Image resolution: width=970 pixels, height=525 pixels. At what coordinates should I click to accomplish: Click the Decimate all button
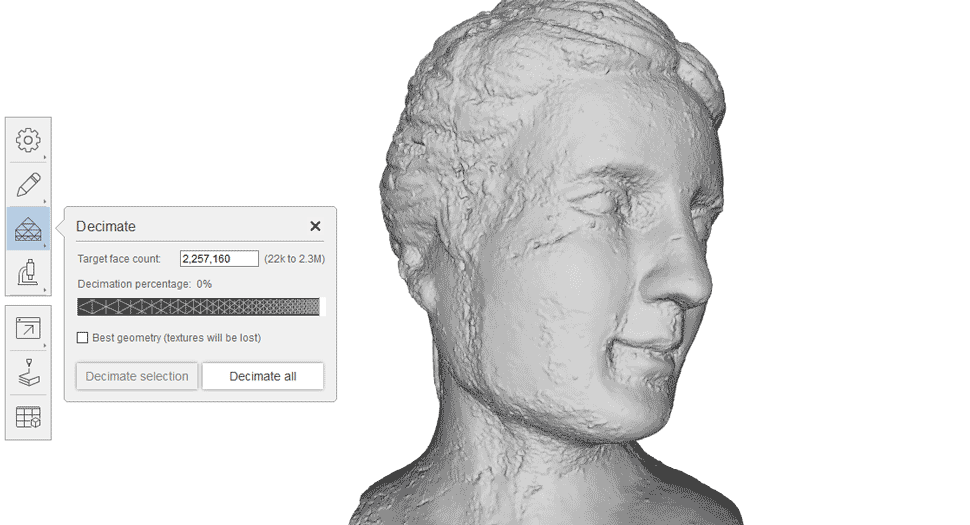tap(263, 376)
